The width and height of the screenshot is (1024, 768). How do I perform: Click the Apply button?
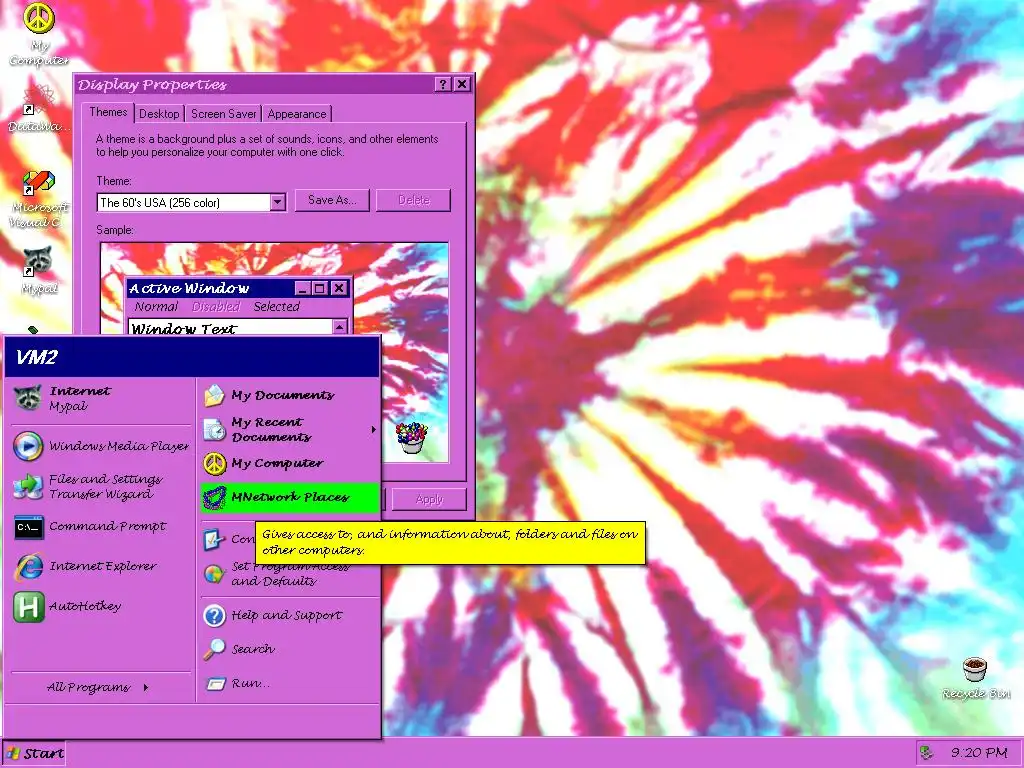tap(429, 499)
